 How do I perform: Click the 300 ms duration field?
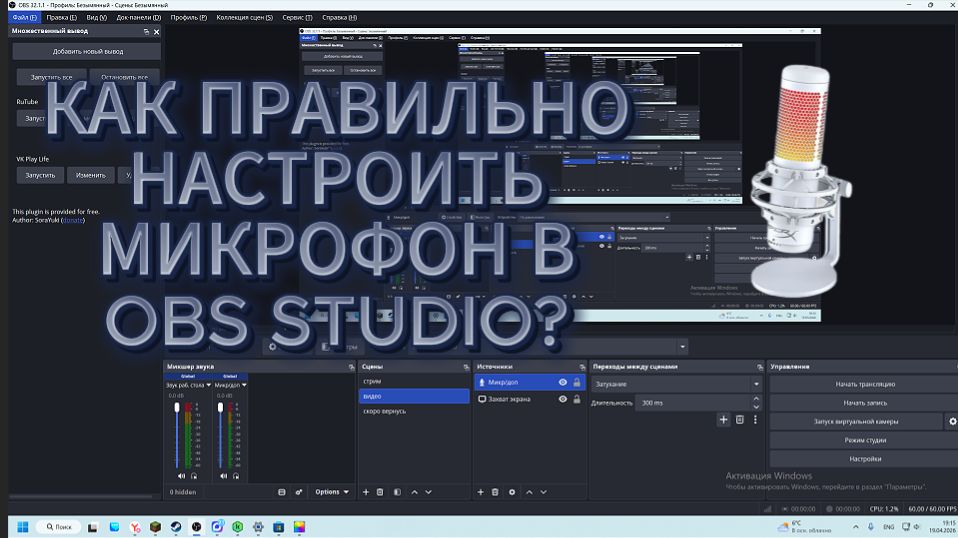(693, 403)
